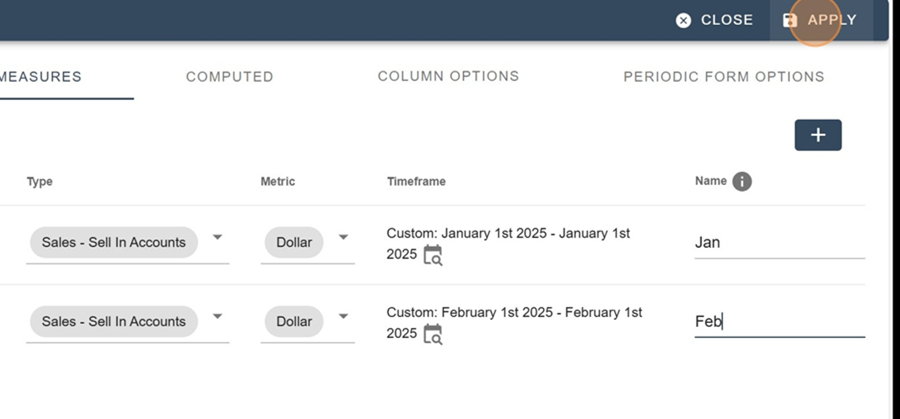900x419 pixels.
Task: Expand Type dropdown in Feb row
Action: click(218, 316)
